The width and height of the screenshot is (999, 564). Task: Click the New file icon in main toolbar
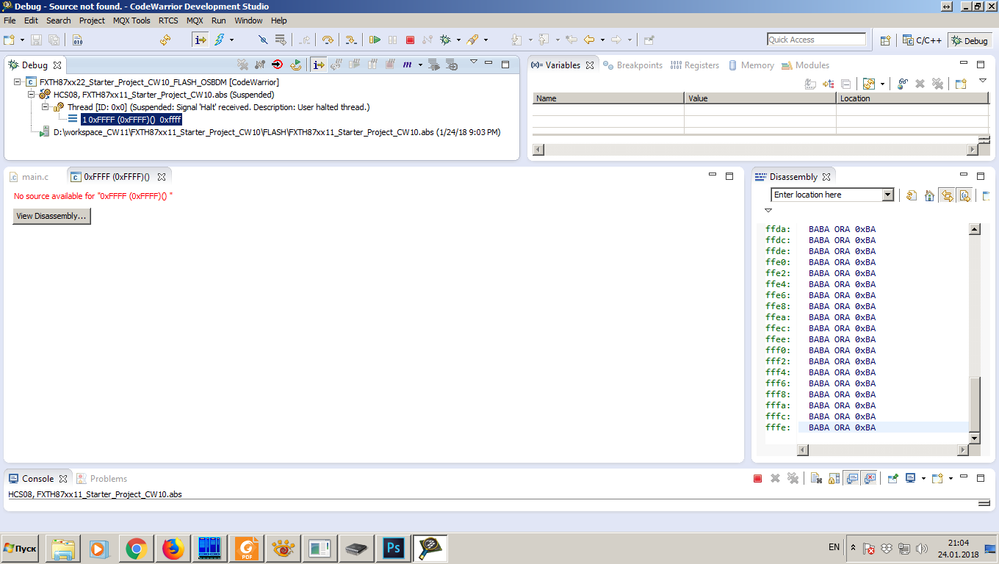point(9,40)
